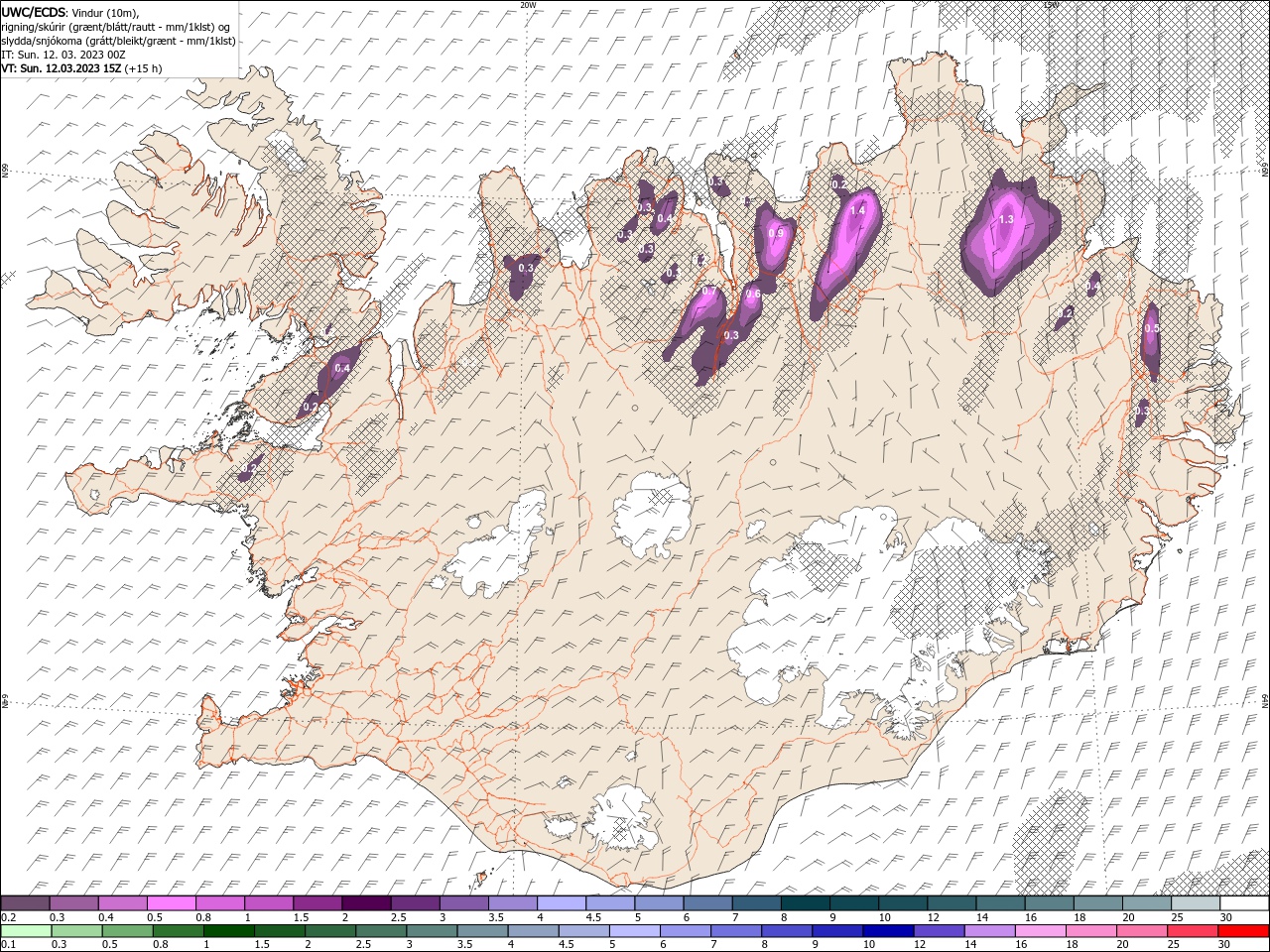Click the 'UWC/ECDS: Vindur (10m)' title text

(x=70, y=12)
